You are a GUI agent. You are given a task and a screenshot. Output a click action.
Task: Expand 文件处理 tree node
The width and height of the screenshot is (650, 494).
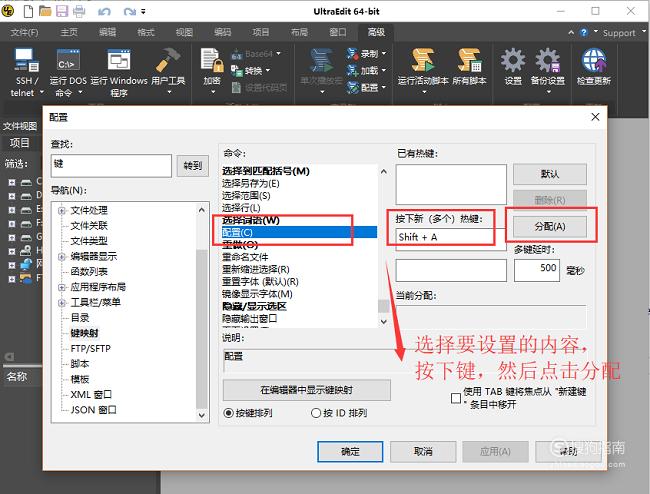(62, 211)
